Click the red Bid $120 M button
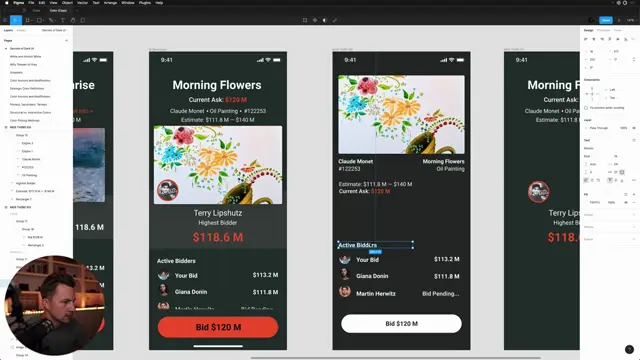Image resolution: width=640 pixels, height=360 pixels. (218, 327)
